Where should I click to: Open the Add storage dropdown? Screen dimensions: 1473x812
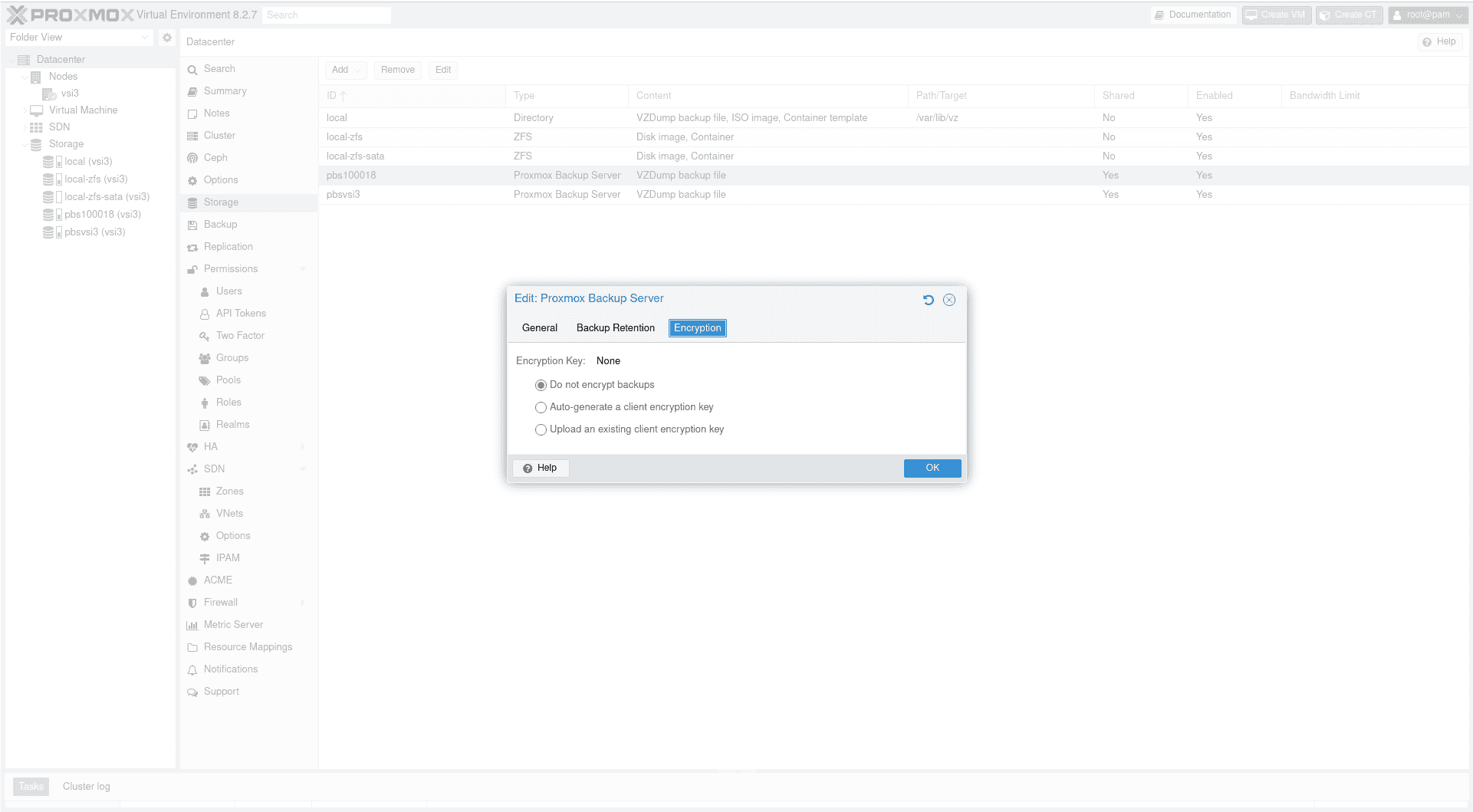[346, 70]
